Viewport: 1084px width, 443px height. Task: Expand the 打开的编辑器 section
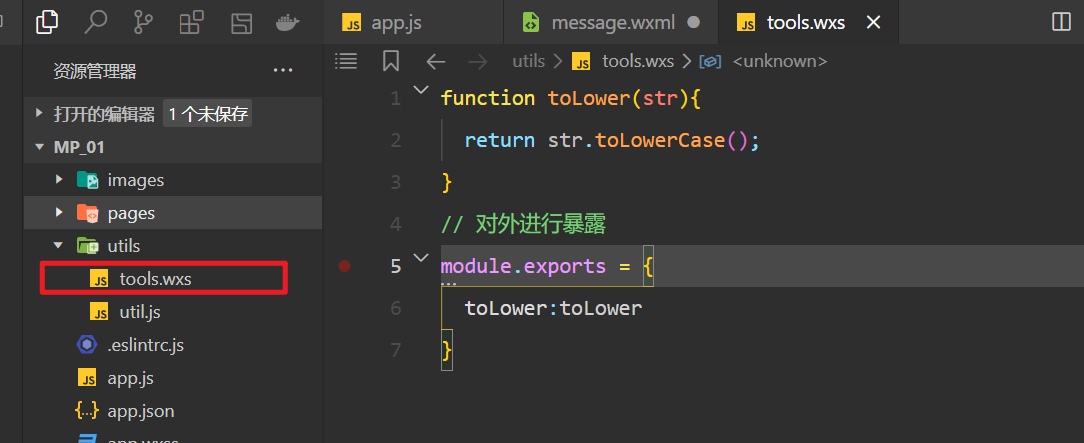(x=39, y=114)
